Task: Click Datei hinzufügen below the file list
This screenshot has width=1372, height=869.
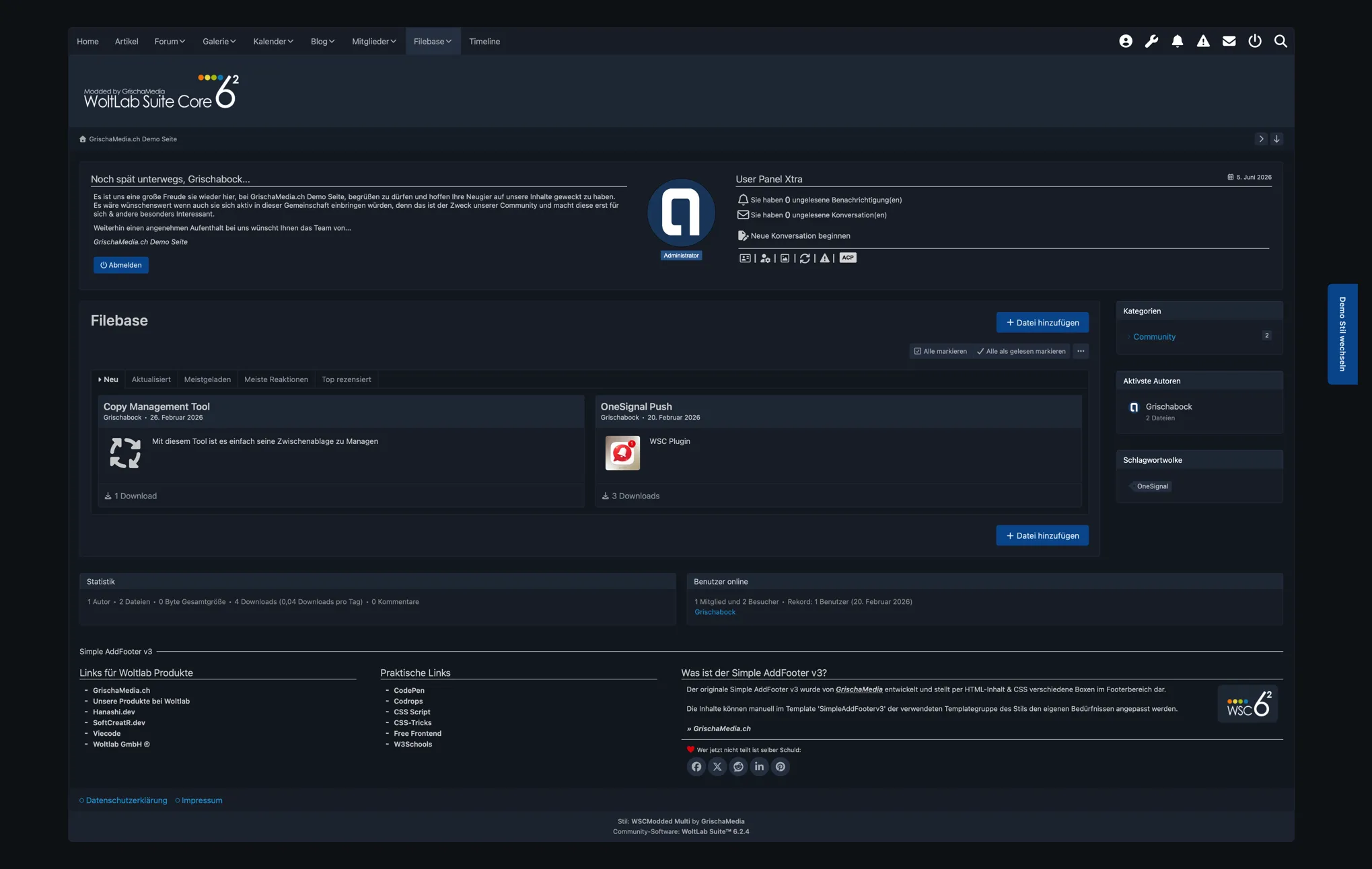Action: click(1042, 536)
